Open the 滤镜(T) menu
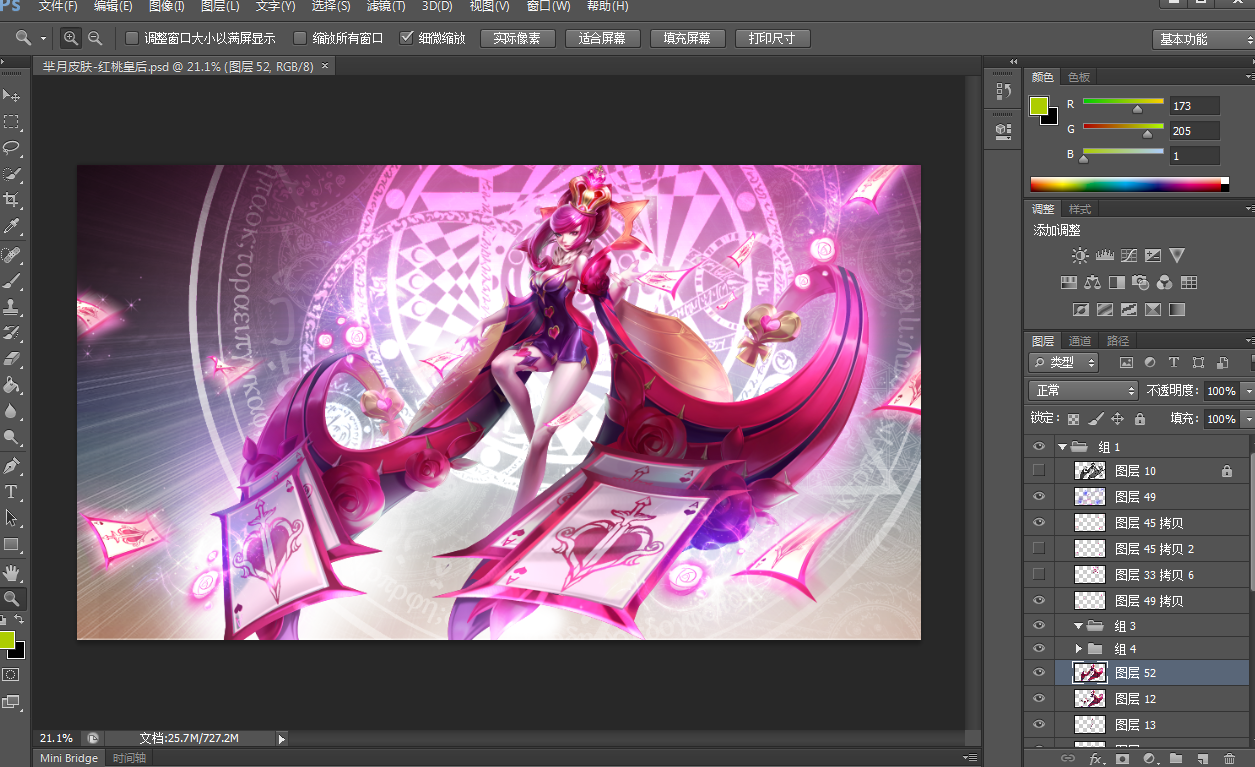 [x=386, y=6]
